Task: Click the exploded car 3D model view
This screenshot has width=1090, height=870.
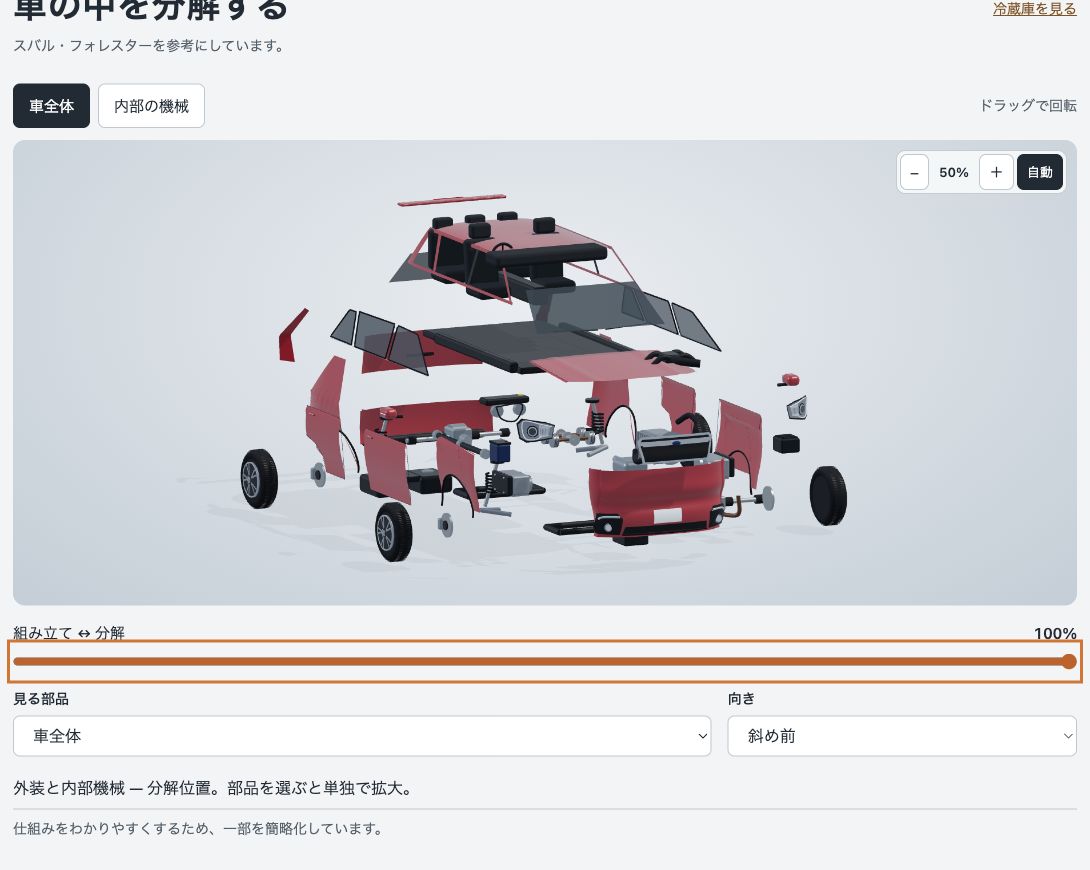Action: [545, 372]
